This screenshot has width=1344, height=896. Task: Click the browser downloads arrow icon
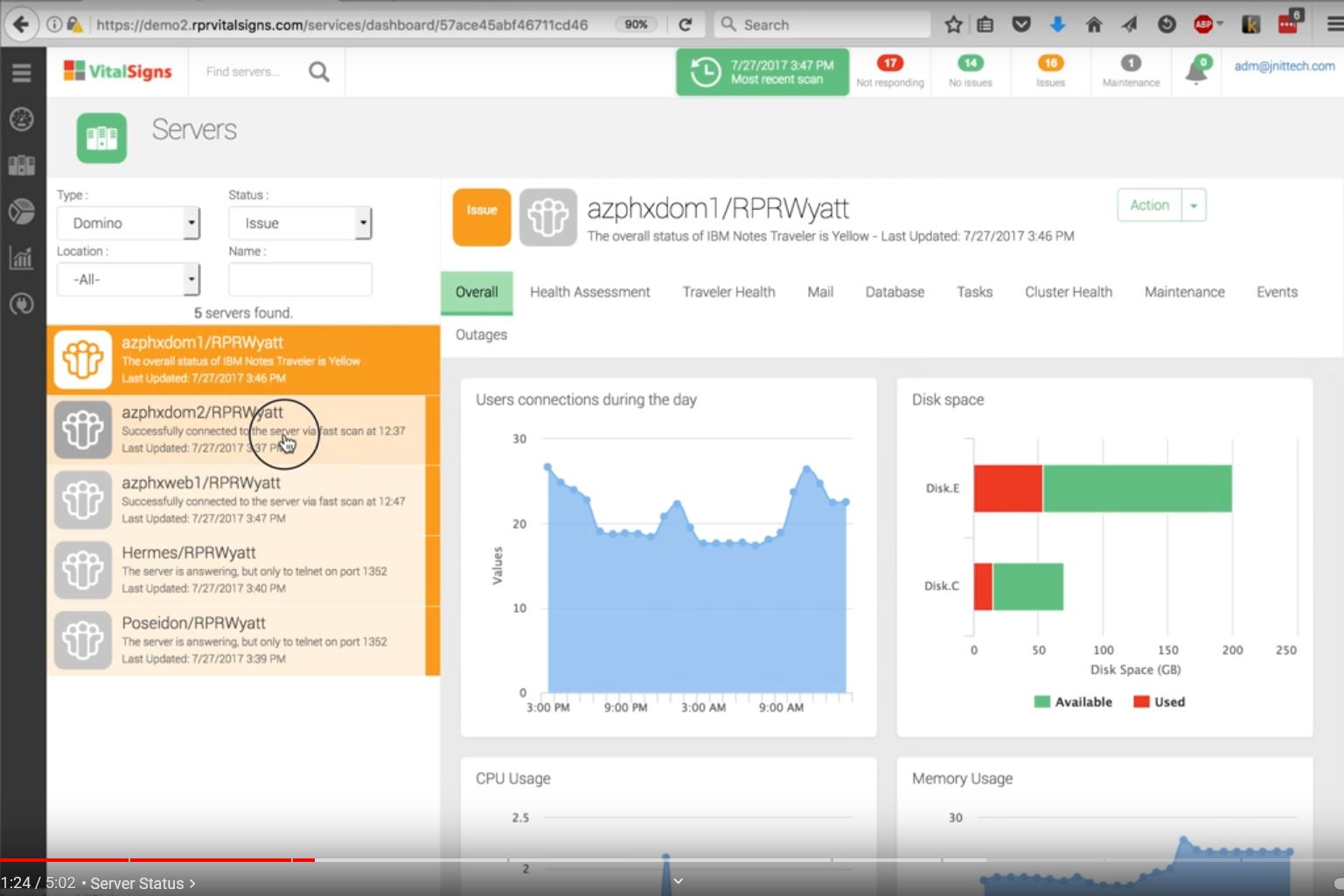[x=1057, y=24]
